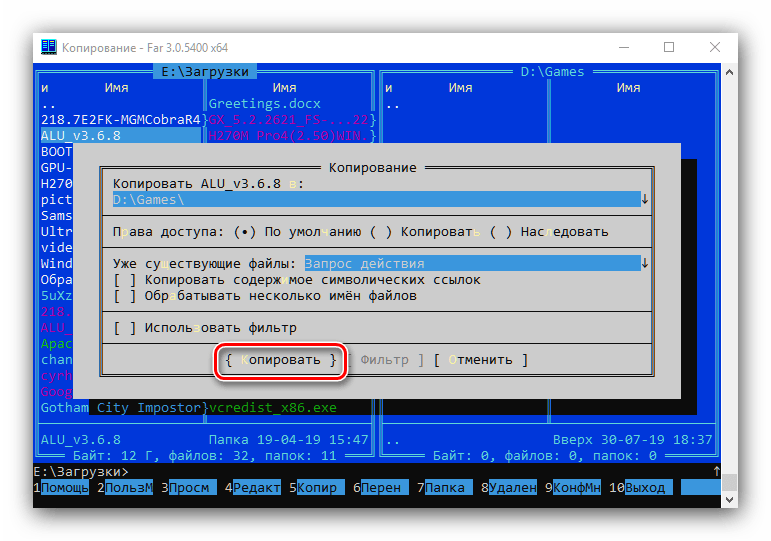Click 1 Помощь in the key bar
Image resolution: width=771 pixels, height=541 pixels.
[61, 487]
